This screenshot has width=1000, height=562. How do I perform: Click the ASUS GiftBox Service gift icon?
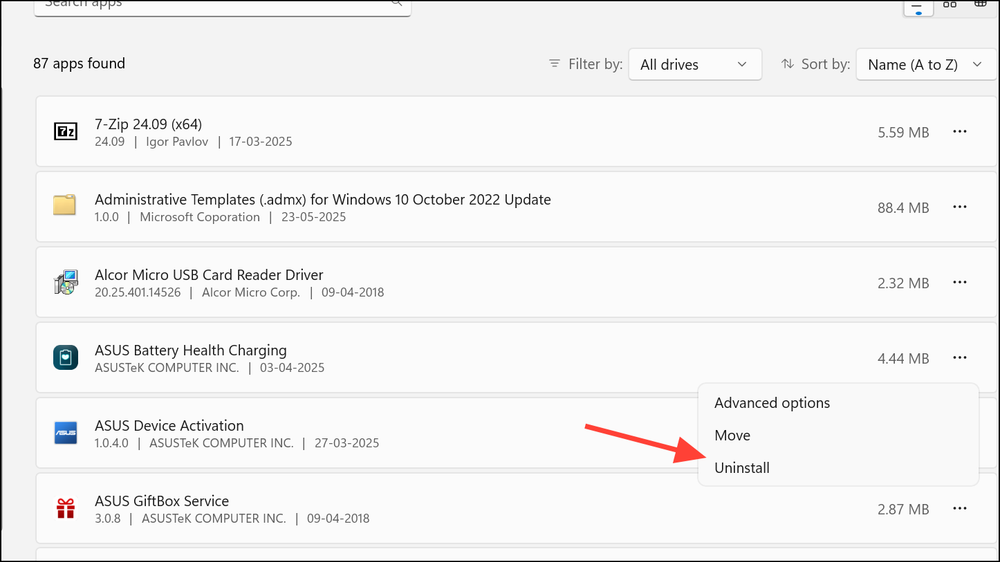click(65, 509)
